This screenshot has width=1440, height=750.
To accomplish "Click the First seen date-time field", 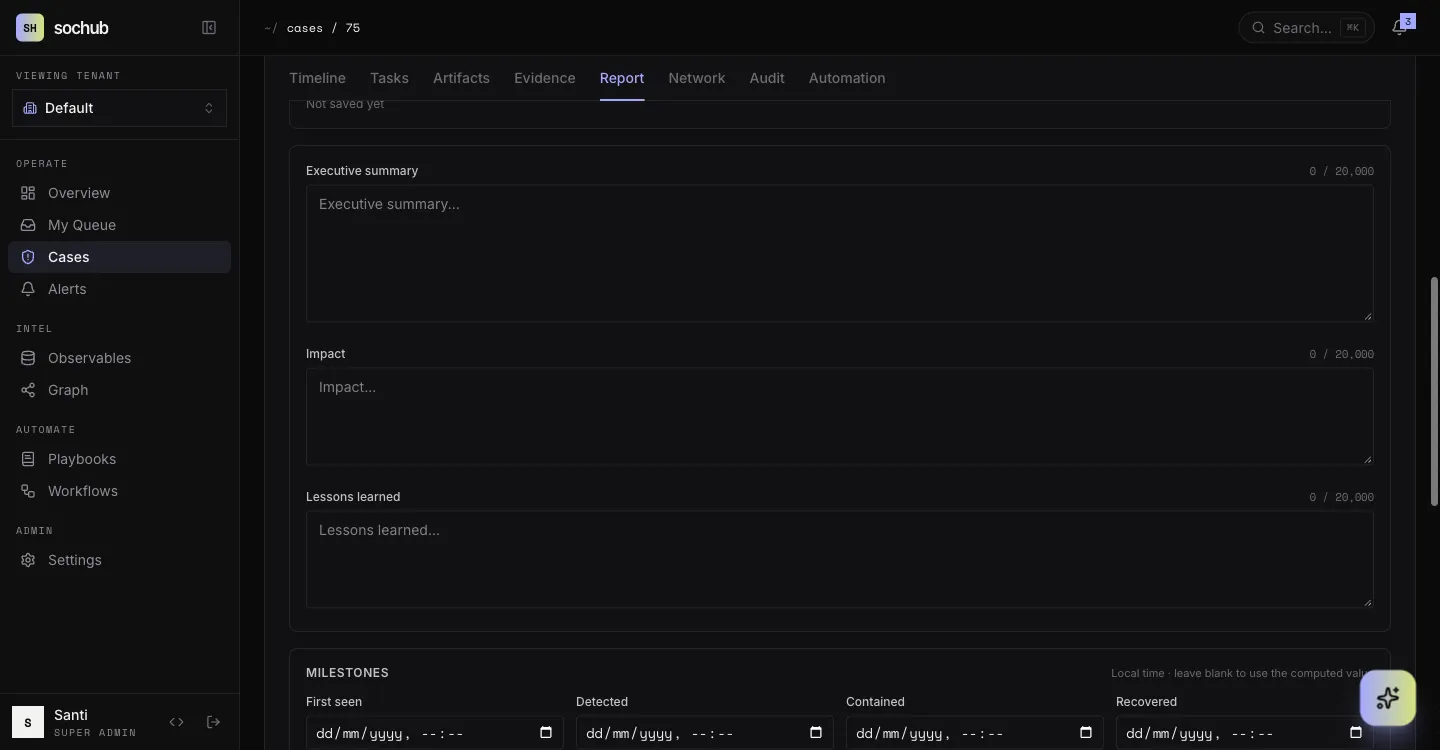I will (434, 733).
